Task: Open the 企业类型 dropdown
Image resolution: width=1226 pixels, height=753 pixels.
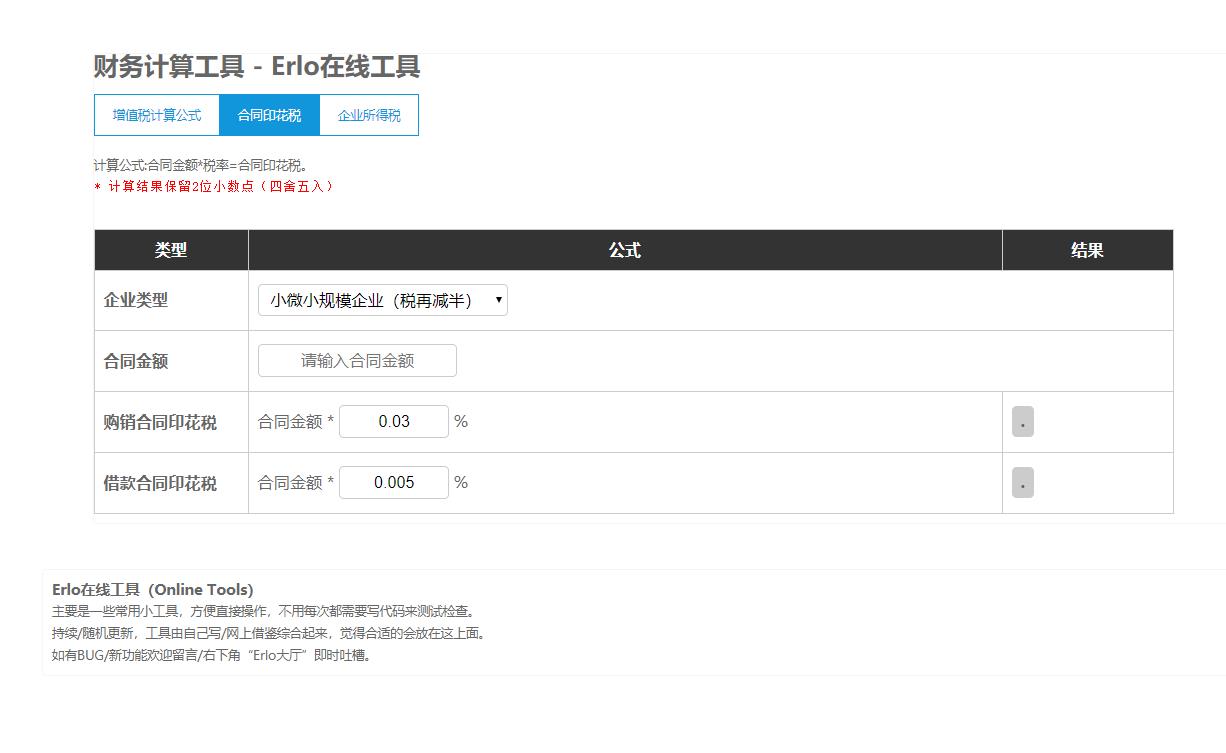Action: pos(383,300)
